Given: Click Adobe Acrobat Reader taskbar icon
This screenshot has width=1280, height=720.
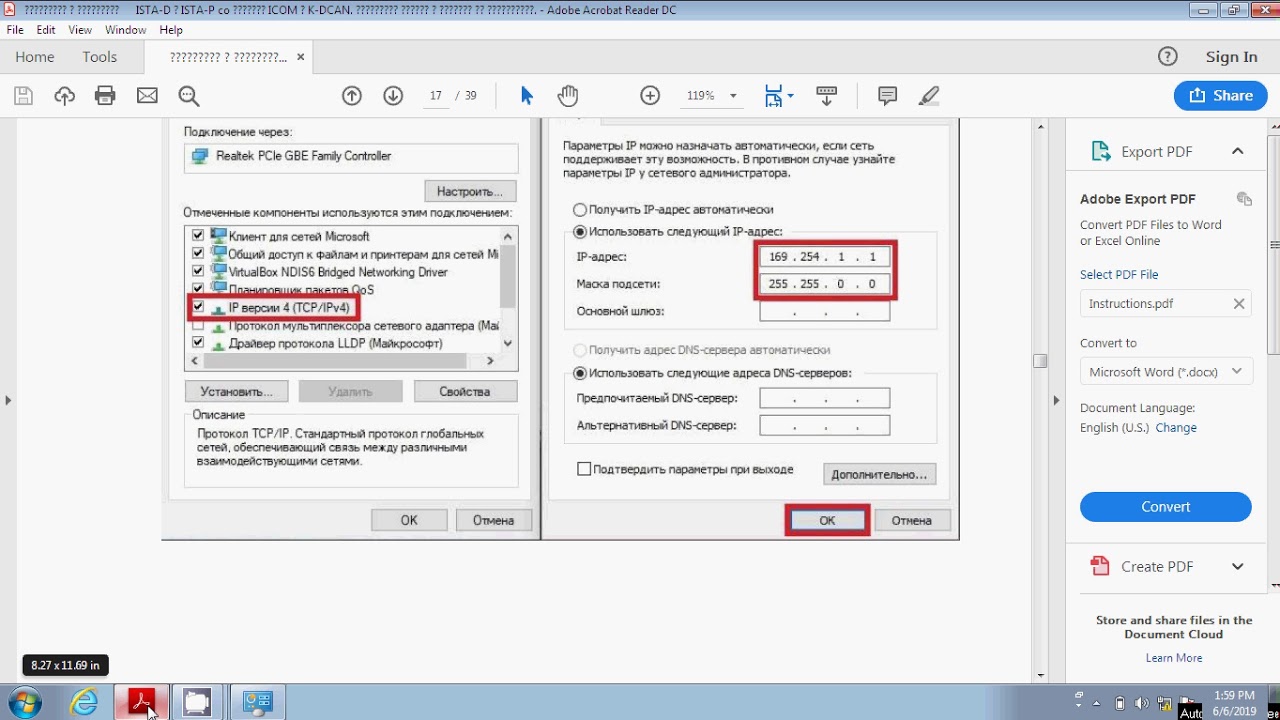Looking at the screenshot, I should click(x=141, y=703).
